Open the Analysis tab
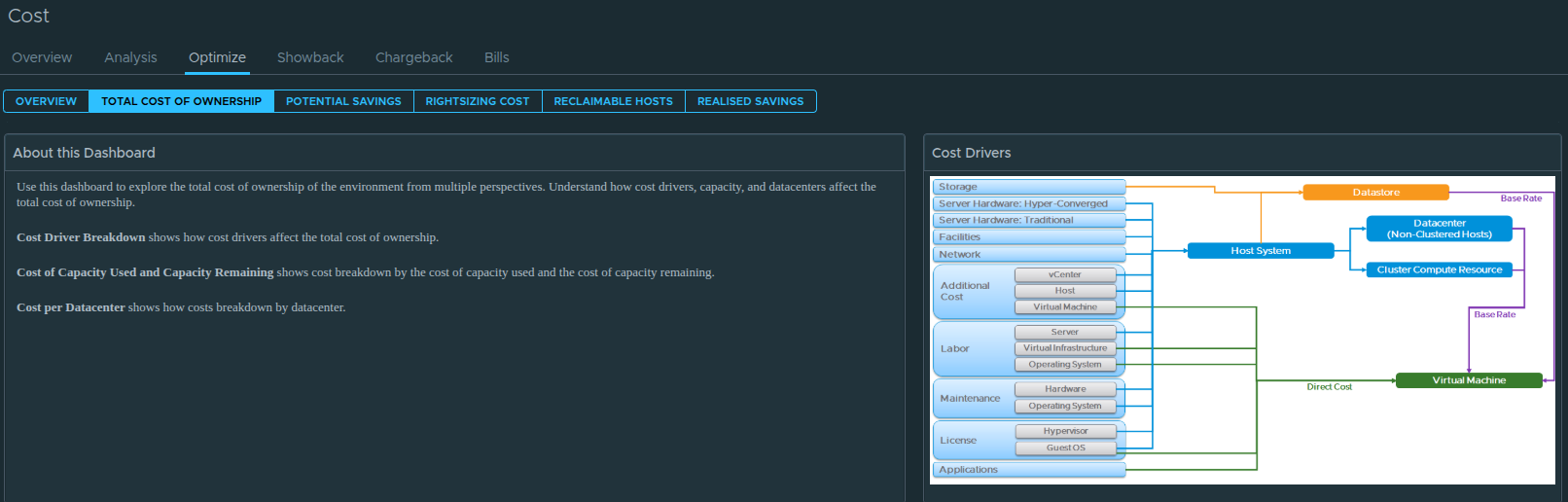The width and height of the screenshot is (1568, 502). click(130, 57)
